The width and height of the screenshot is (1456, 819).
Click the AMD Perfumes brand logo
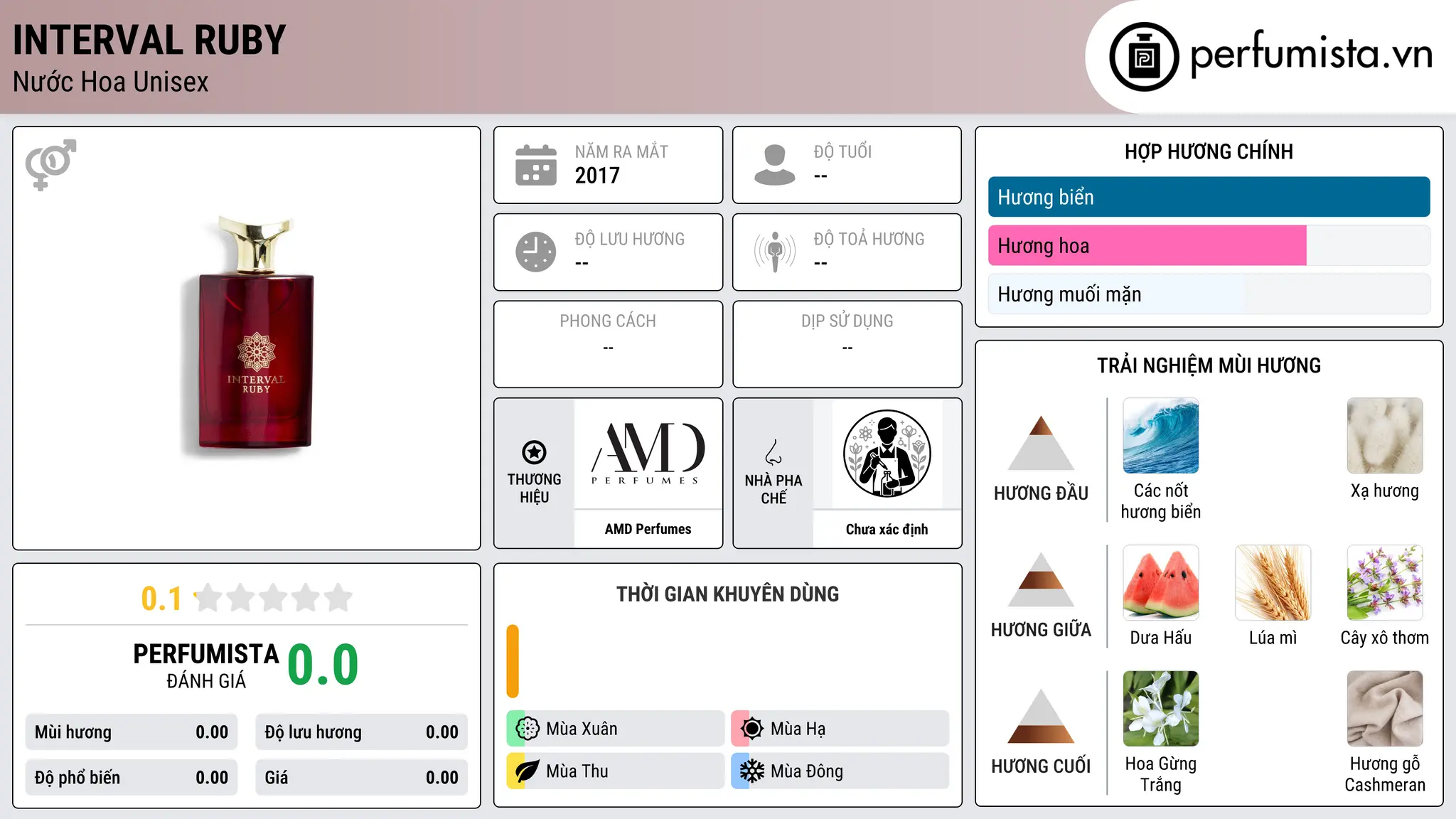pos(648,454)
